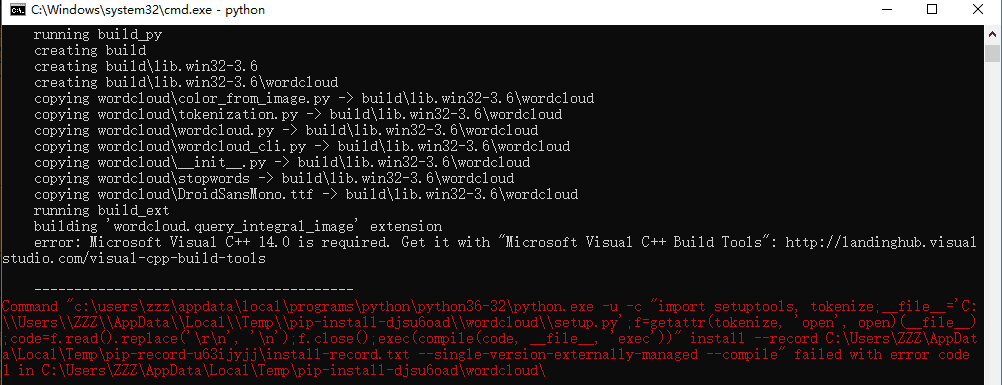Image resolution: width=1002 pixels, height=385 pixels.
Task: Click the vertical scrollbar thumb
Action: [991, 54]
